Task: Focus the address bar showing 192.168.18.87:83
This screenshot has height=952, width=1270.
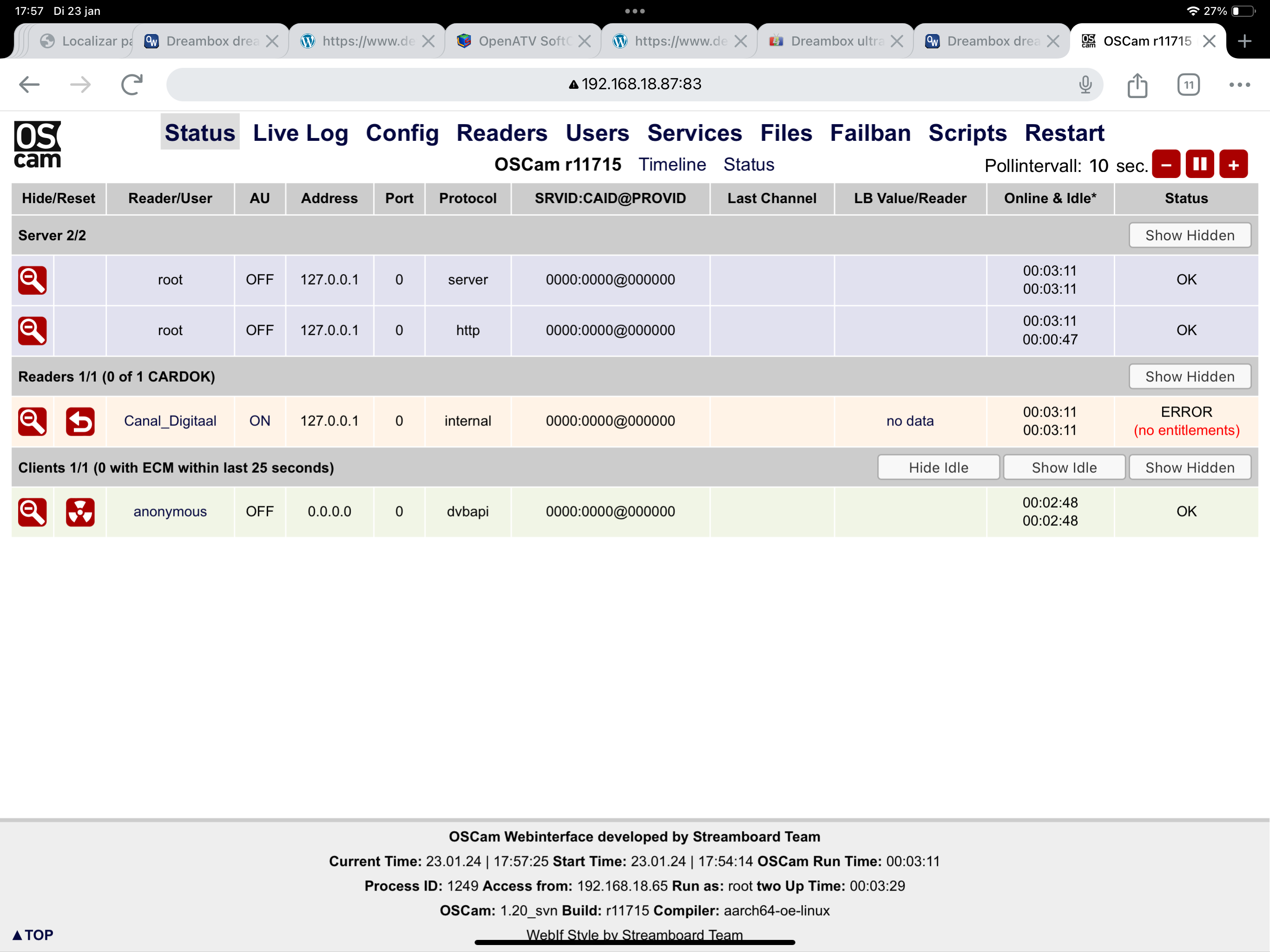Action: [x=635, y=85]
